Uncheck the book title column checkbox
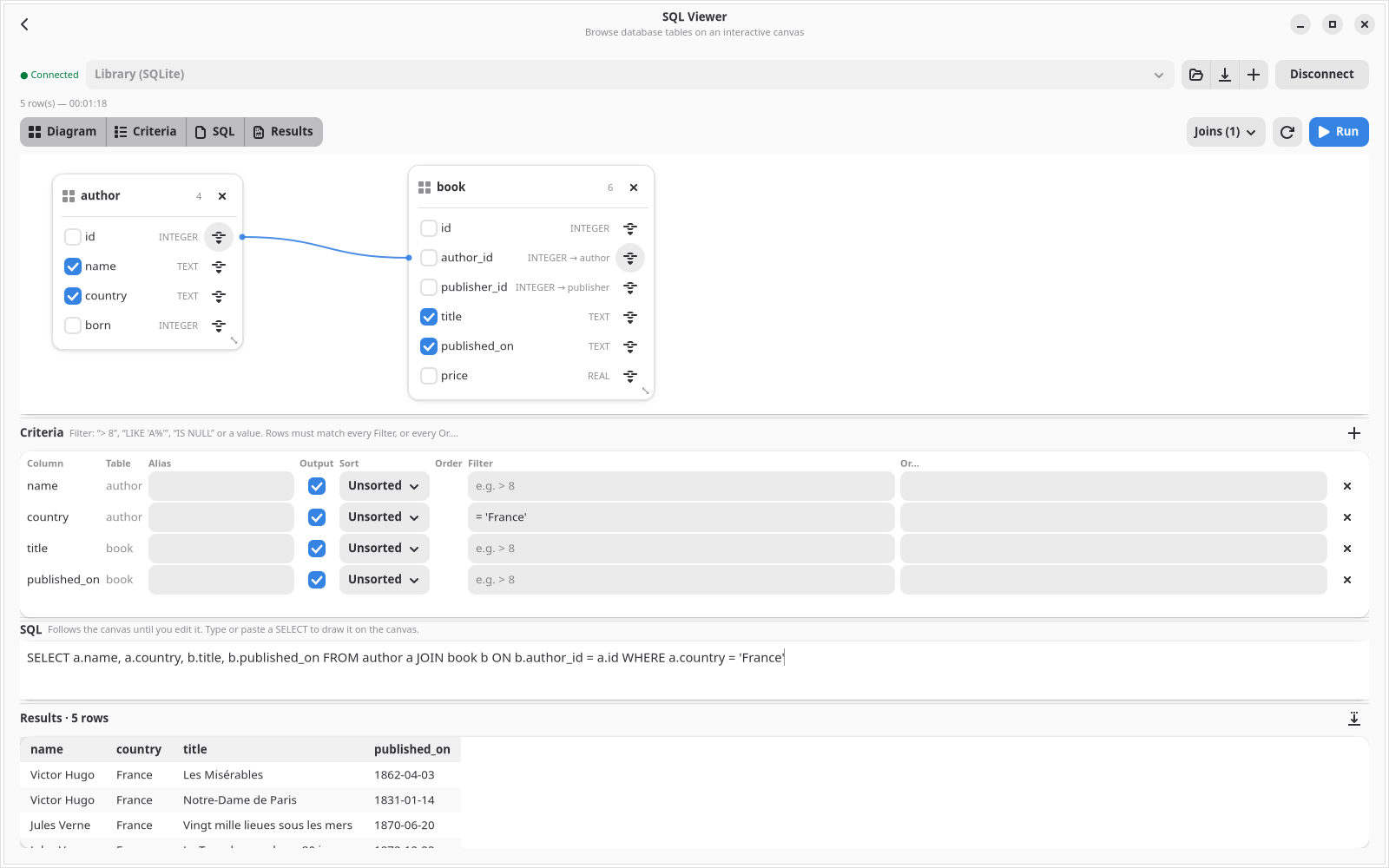1389x868 pixels. click(429, 317)
